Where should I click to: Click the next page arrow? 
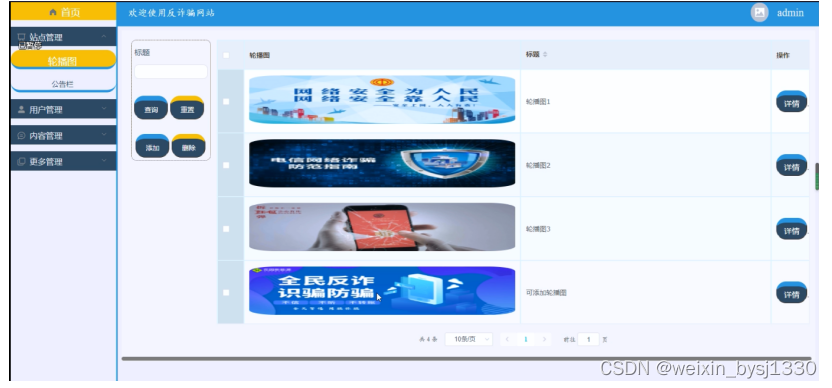point(544,339)
